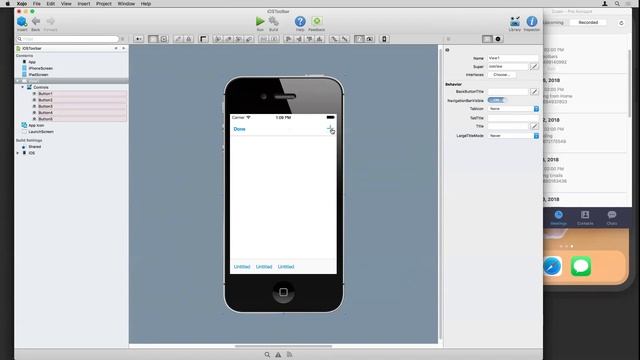Click the edit pencil next to Super field
Image resolution: width=640 pixels, height=360 pixels.
(x=534, y=66)
